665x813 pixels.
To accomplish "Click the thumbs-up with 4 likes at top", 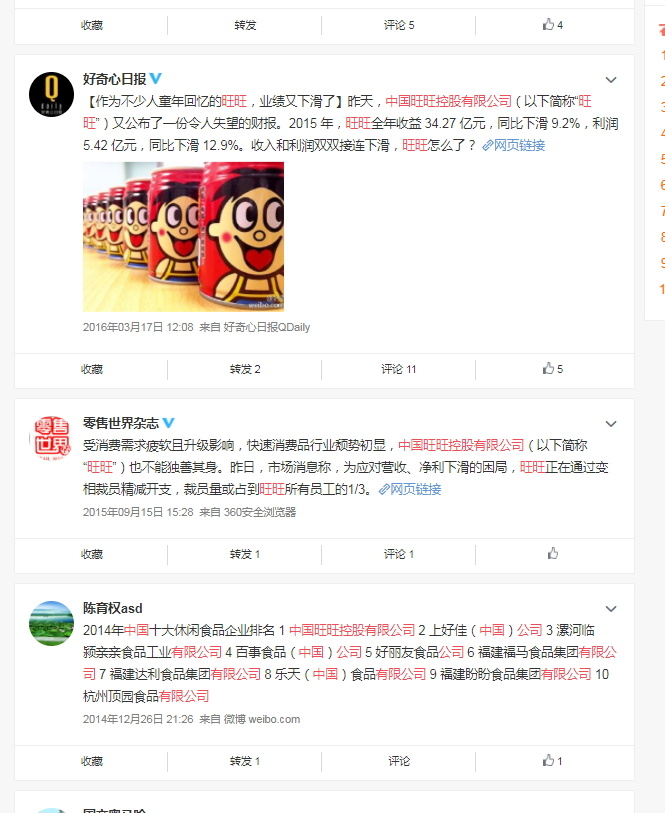I will click(x=553, y=24).
